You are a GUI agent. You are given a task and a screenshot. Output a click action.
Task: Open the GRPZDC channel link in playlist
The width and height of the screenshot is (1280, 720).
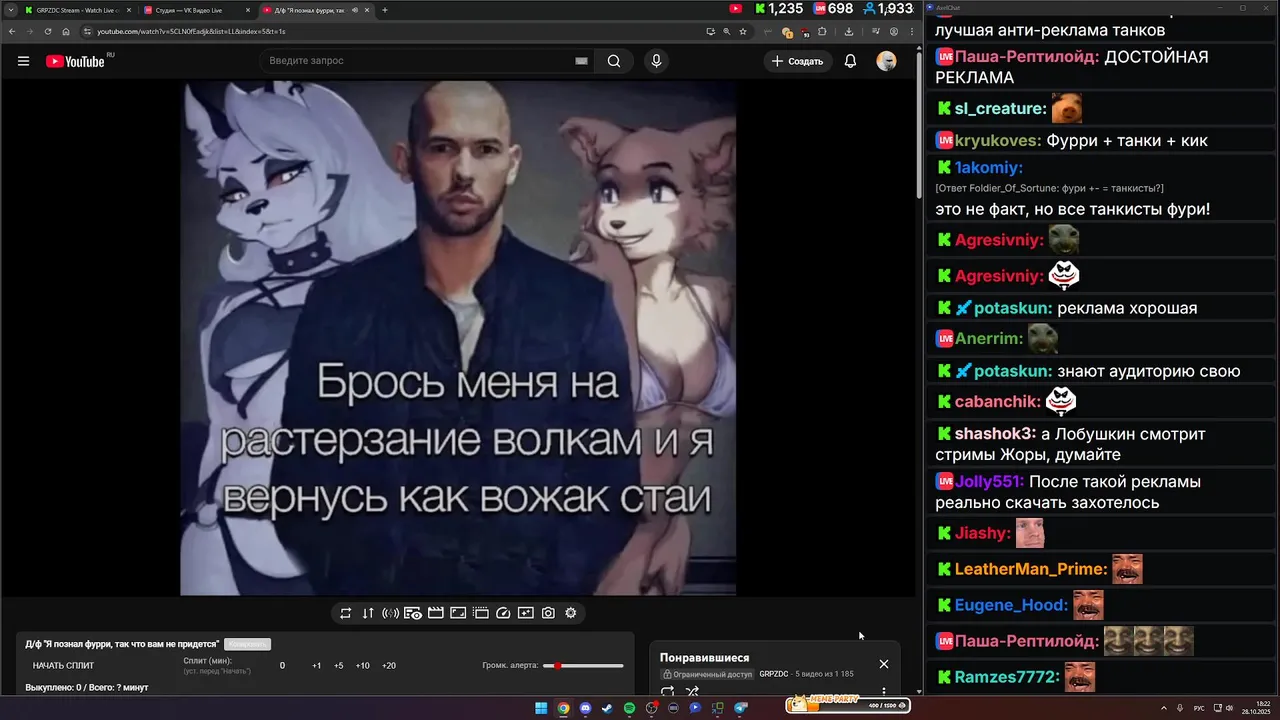(x=774, y=674)
